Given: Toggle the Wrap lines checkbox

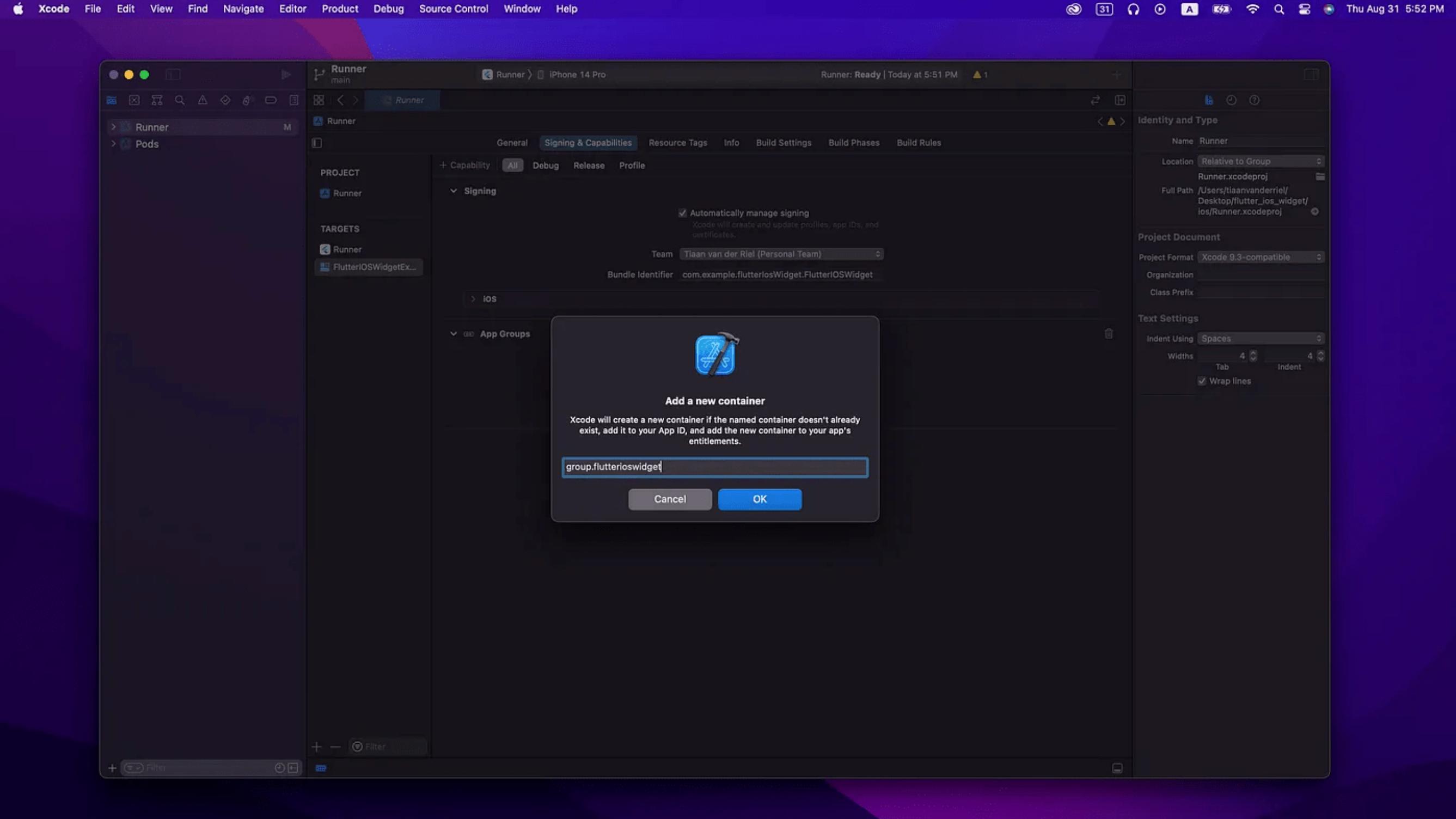Looking at the screenshot, I should (x=1202, y=381).
